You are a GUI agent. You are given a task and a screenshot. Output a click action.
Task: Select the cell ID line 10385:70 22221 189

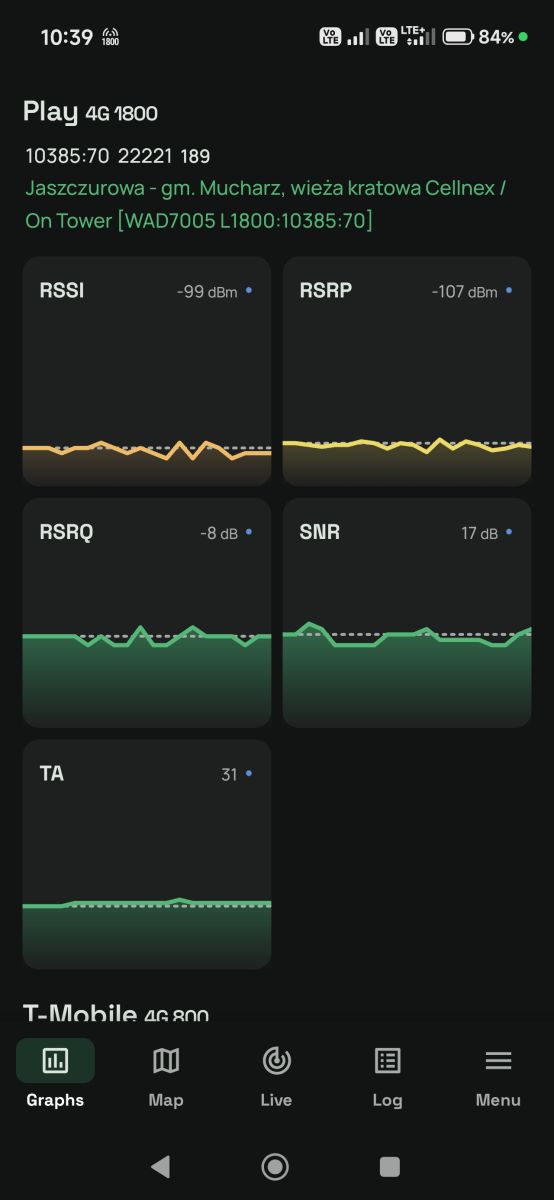point(118,156)
